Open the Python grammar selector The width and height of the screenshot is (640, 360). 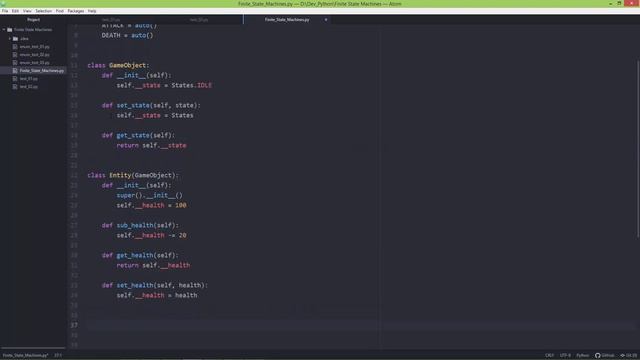(582, 356)
